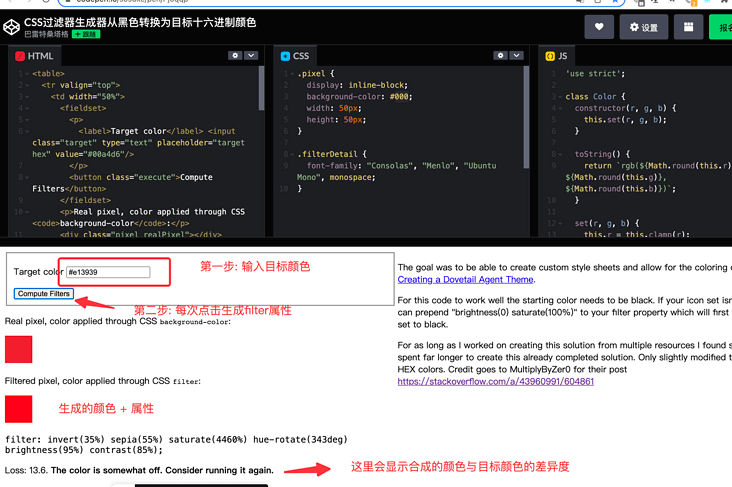Collapse the .filterDetail rule fold arrow
The width and height of the screenshot is (732, 487).
(x=292, y=154)
